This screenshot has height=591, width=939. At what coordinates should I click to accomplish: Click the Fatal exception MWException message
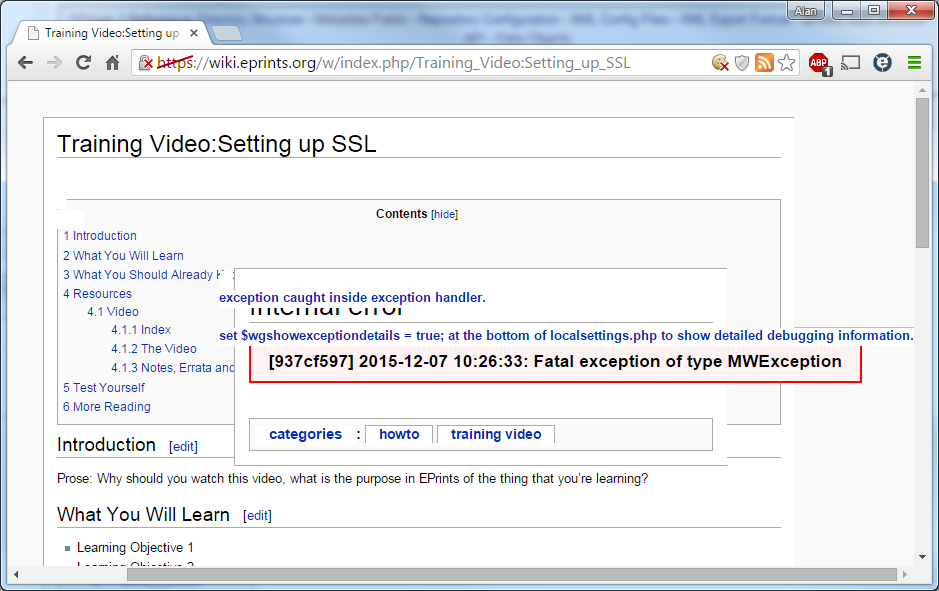(x=555, y=362)
